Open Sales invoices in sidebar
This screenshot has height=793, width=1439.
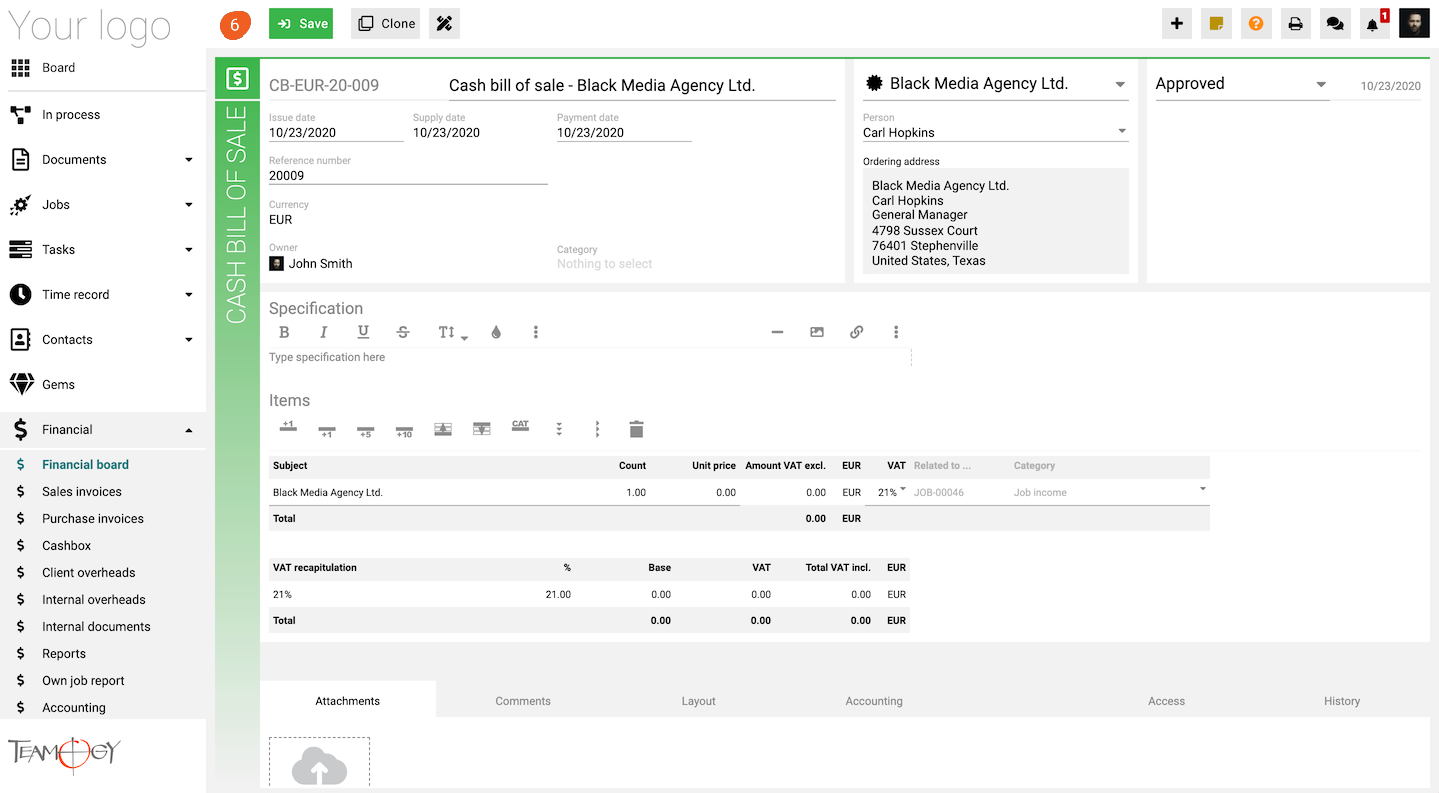(82, 492)
